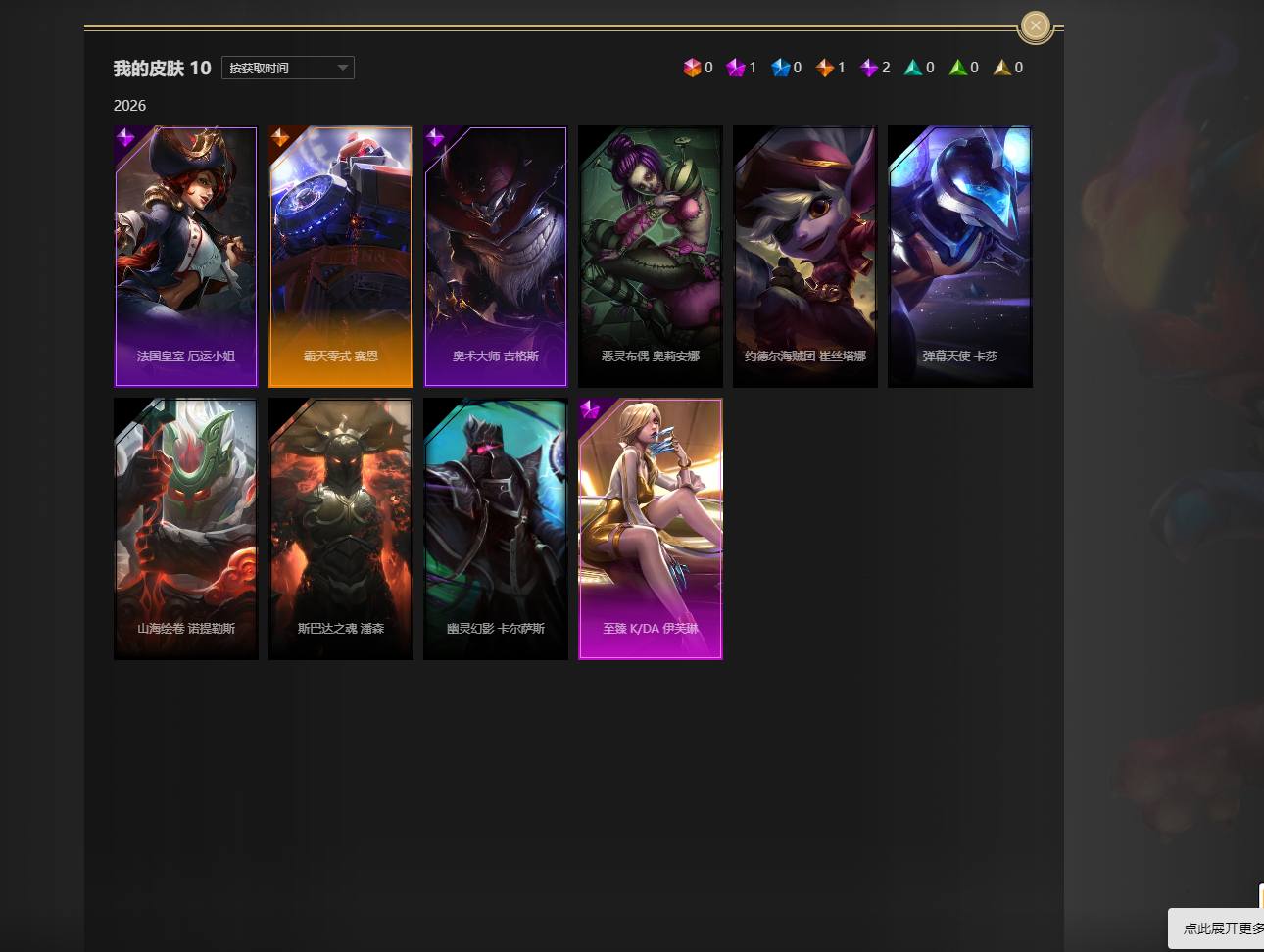Select the orange legendary gem icon in header
1264x952 pixels.
coord(825,68)
